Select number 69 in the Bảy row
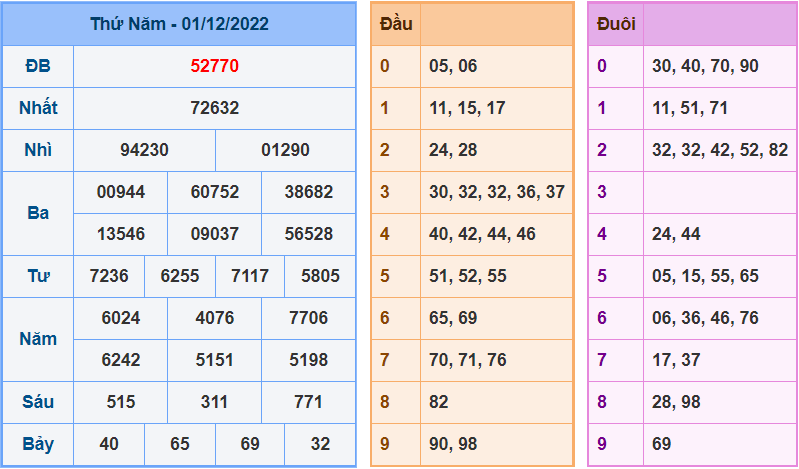 (x=250, y=444)
